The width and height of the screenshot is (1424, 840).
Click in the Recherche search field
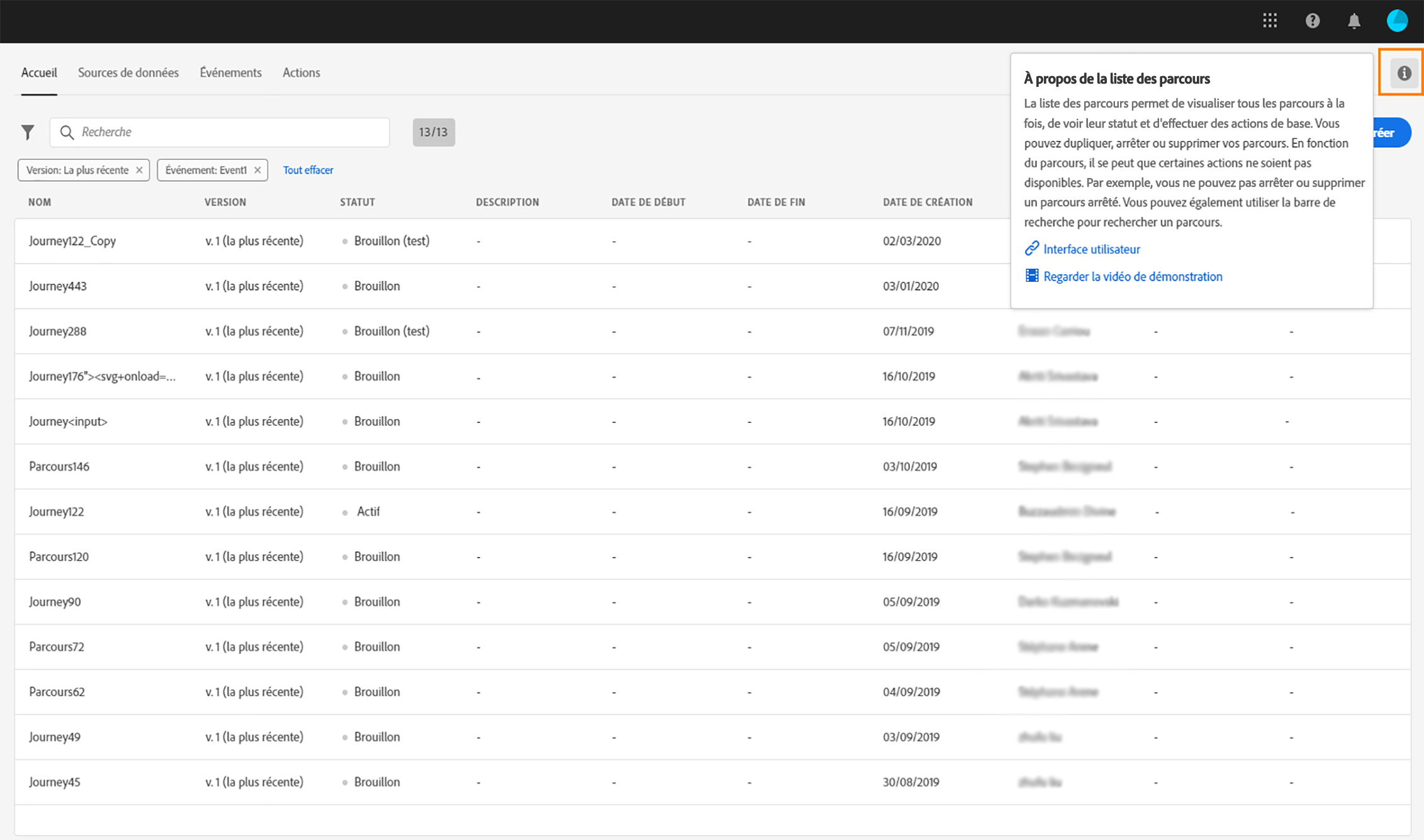click(227, 132)
